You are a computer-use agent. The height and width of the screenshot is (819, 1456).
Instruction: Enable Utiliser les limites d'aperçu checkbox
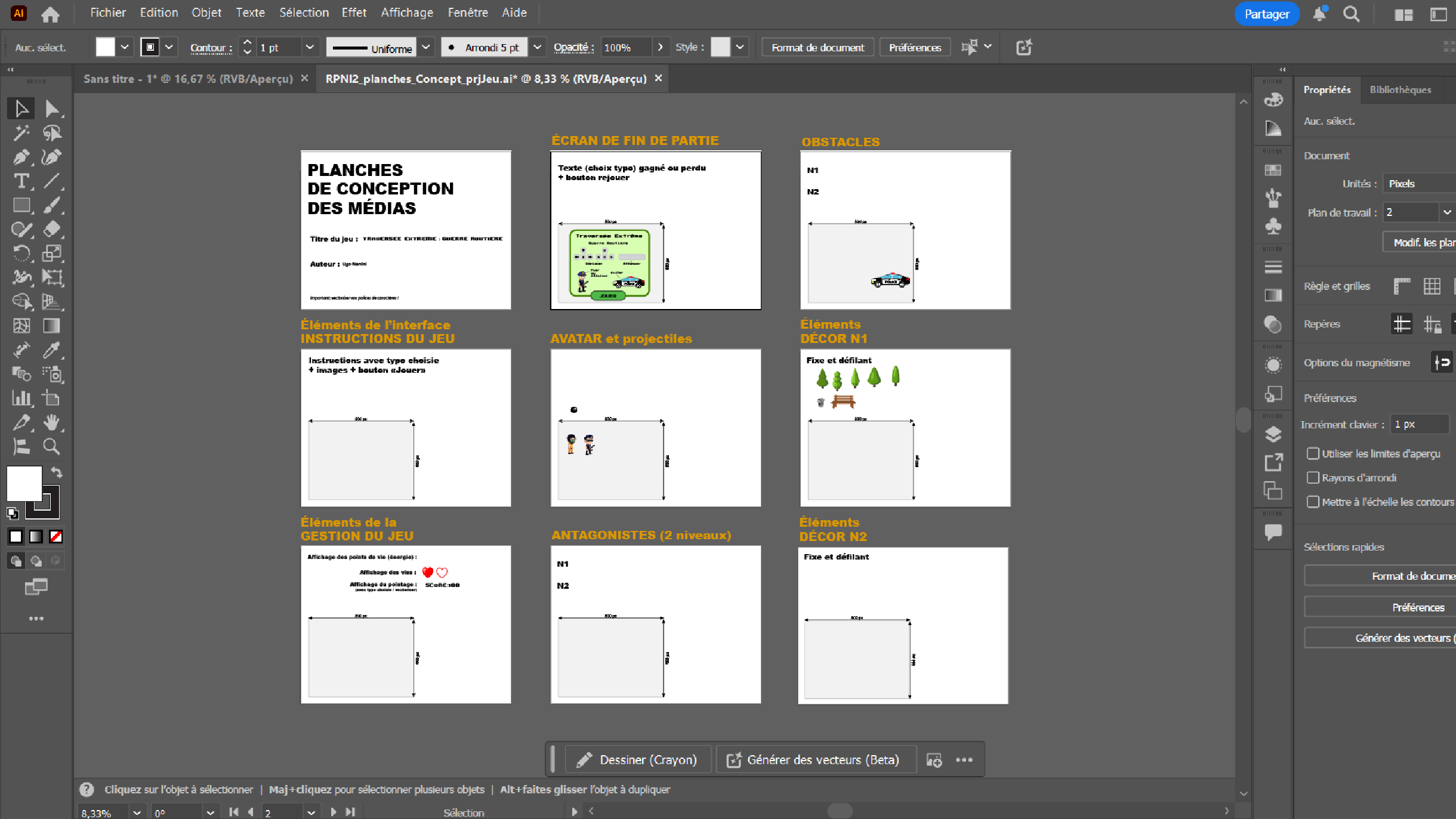pos(1313,453)
